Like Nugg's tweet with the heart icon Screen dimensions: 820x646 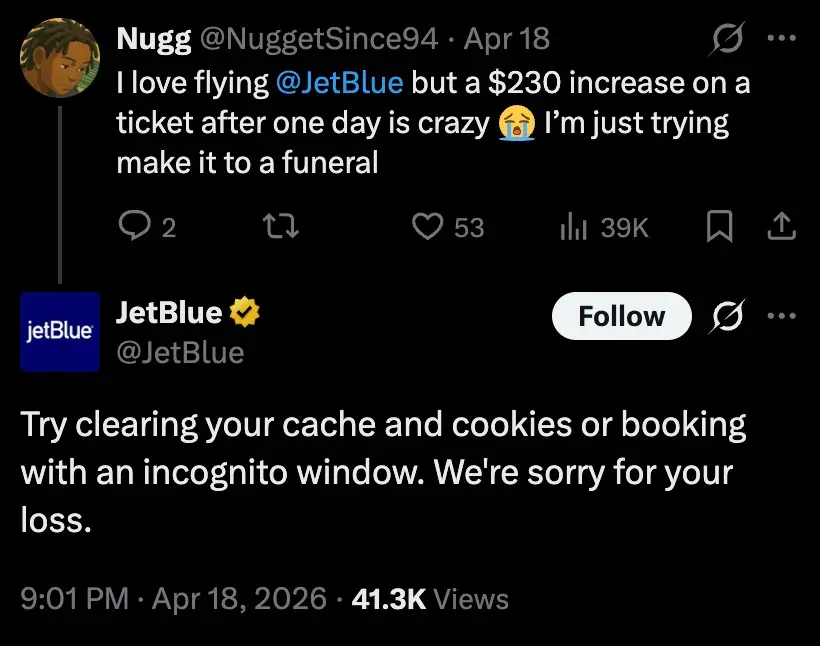430,227
